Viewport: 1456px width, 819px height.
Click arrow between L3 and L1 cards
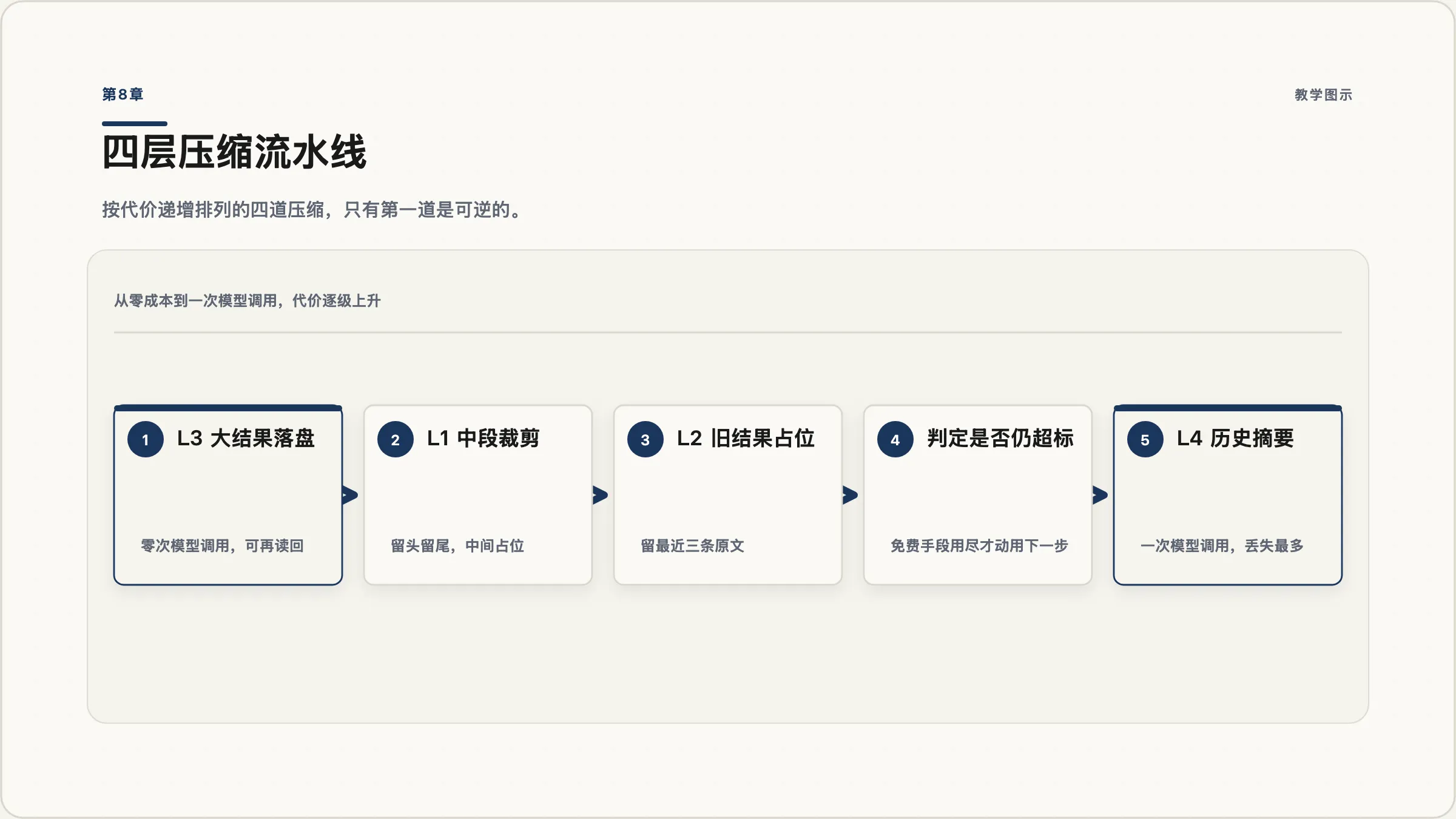click(x=350, y=495)
